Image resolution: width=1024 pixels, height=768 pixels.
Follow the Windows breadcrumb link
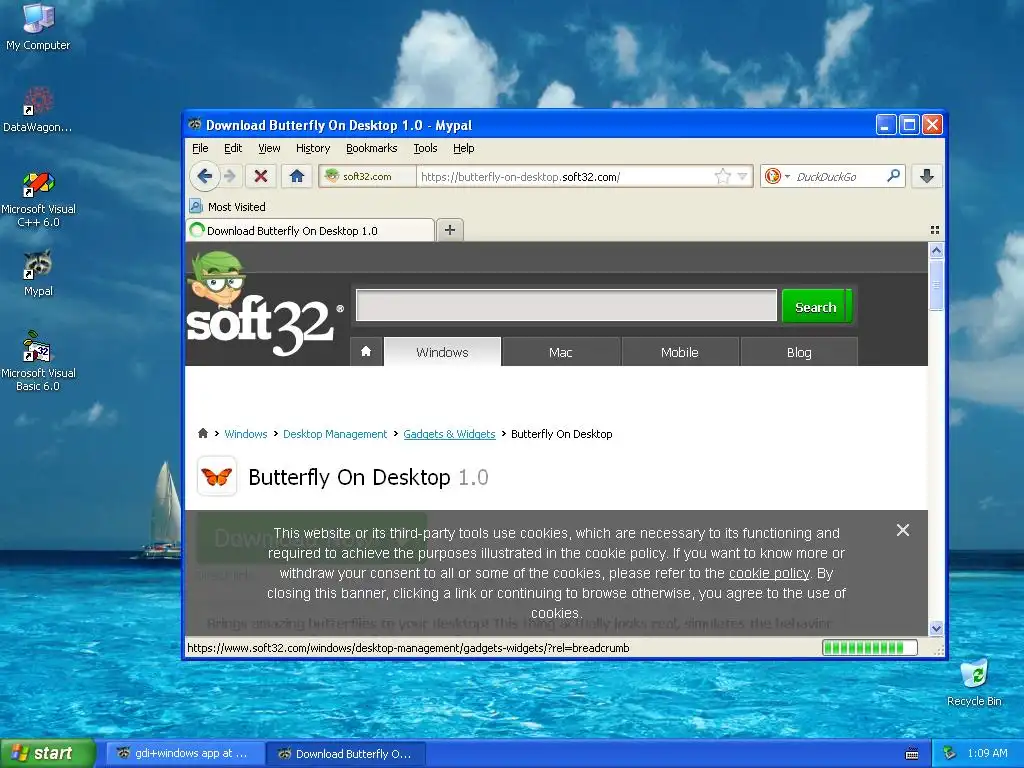coord(246,434)
